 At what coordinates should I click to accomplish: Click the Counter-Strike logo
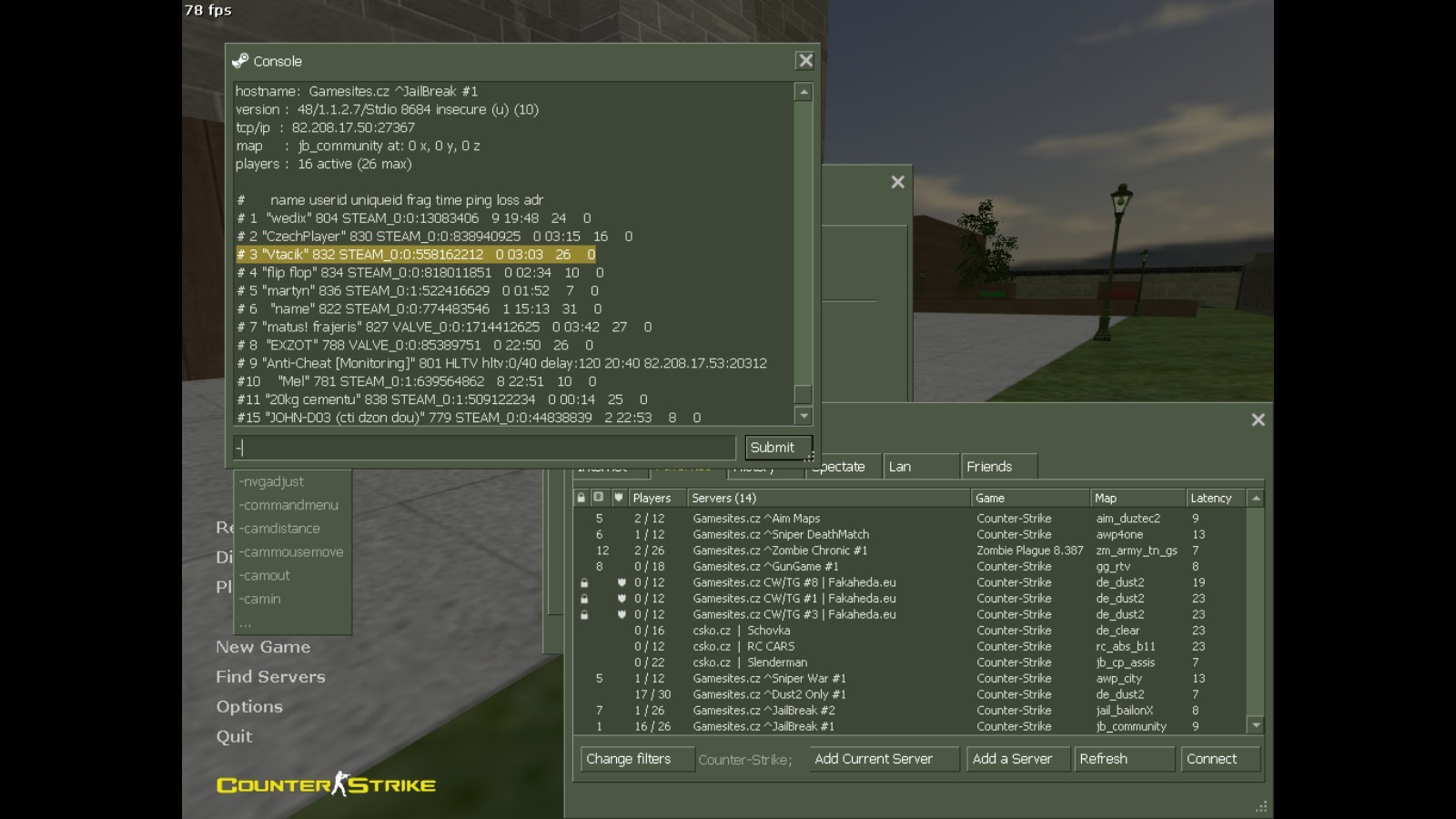point(326,784)
